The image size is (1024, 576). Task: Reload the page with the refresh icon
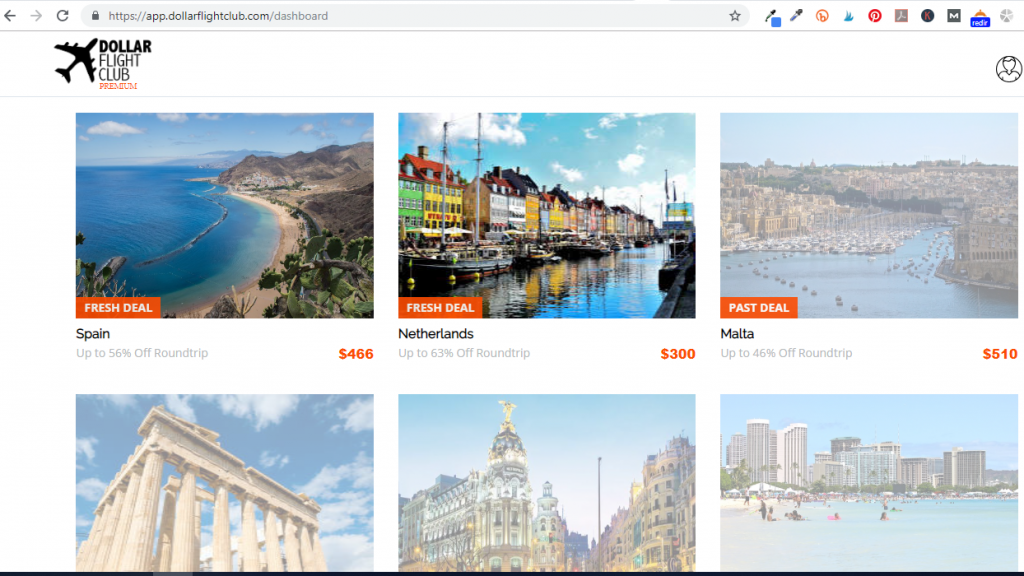(62, 16)
